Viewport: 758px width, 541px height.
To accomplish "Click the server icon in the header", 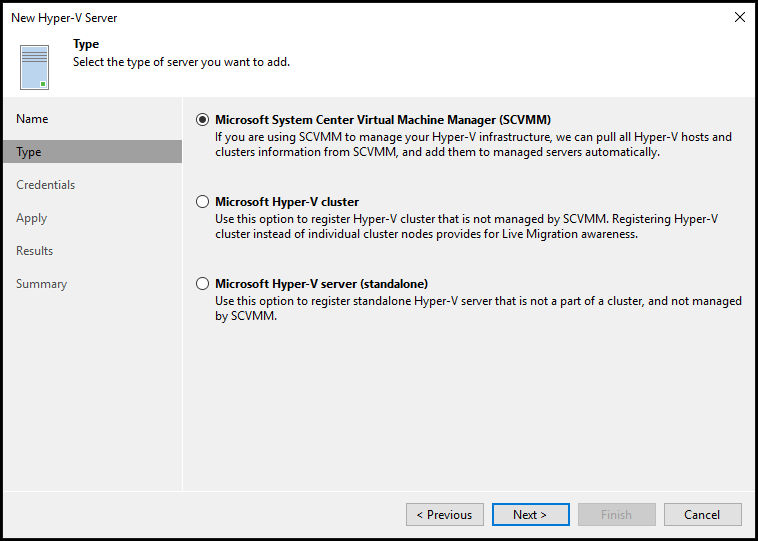I will point(34,67).
